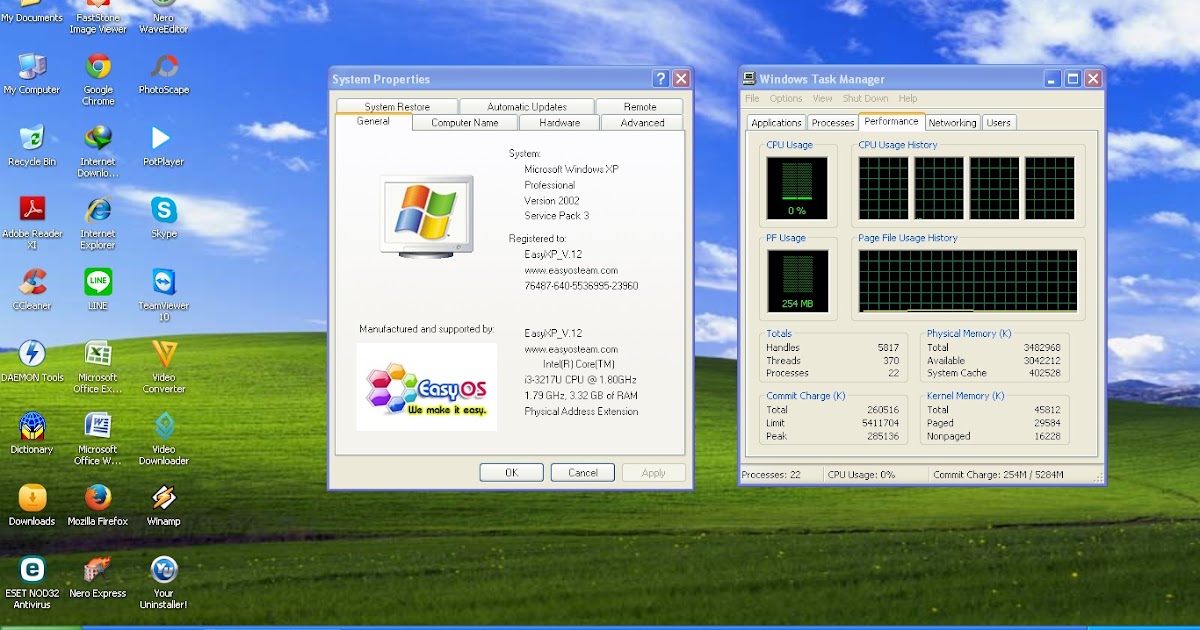Switch to Processes tab
The height and width of the screenshot is (630, 1200).
pyautogui.click(x=833, y=123)
